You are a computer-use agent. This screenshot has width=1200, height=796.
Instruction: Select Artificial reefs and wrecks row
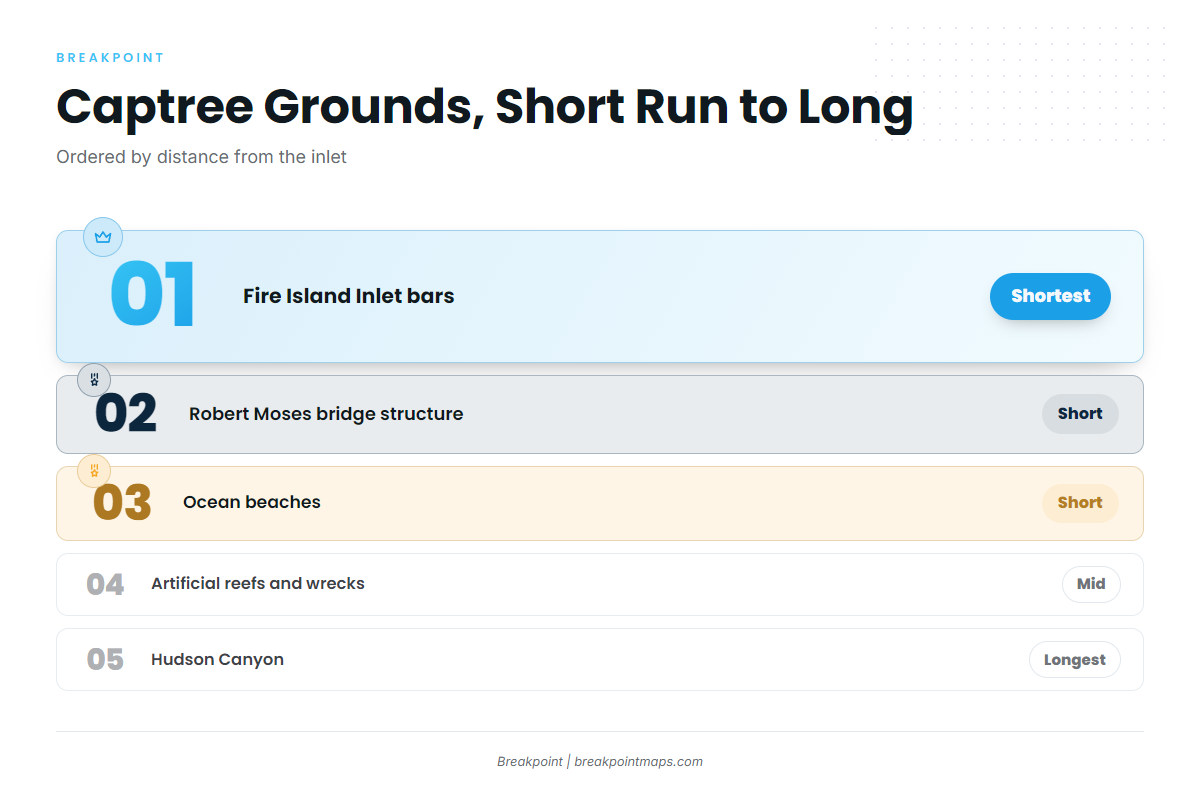pos(600,584)
